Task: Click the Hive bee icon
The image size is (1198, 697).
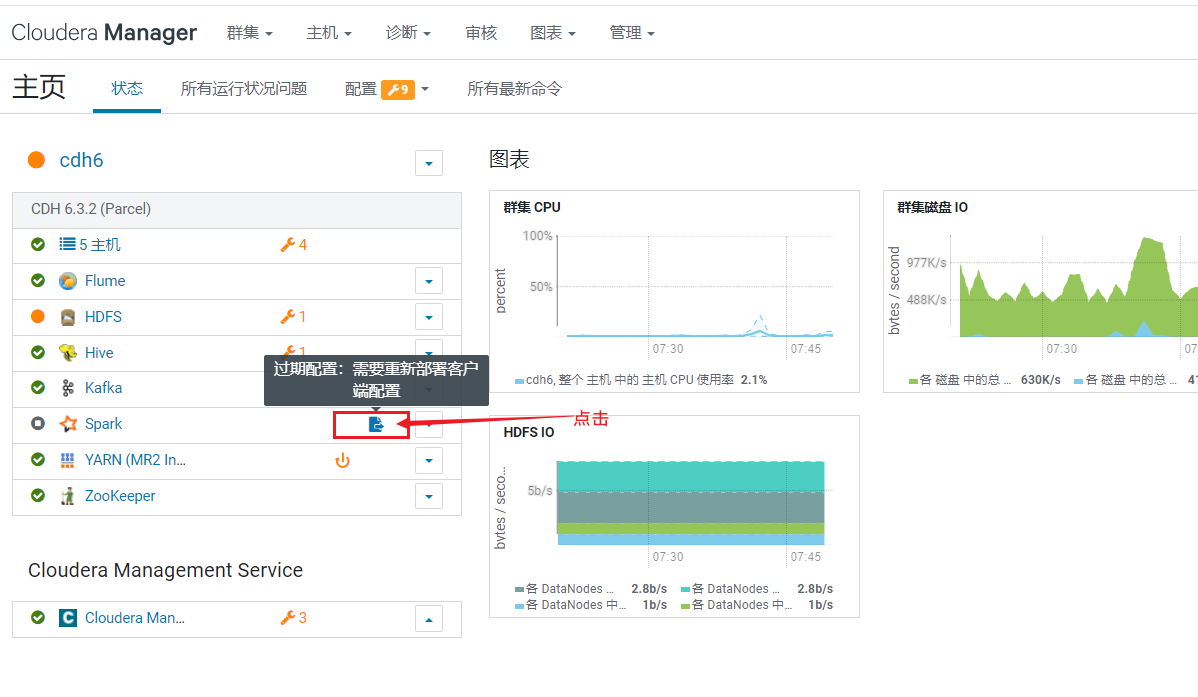Action: 68,352
